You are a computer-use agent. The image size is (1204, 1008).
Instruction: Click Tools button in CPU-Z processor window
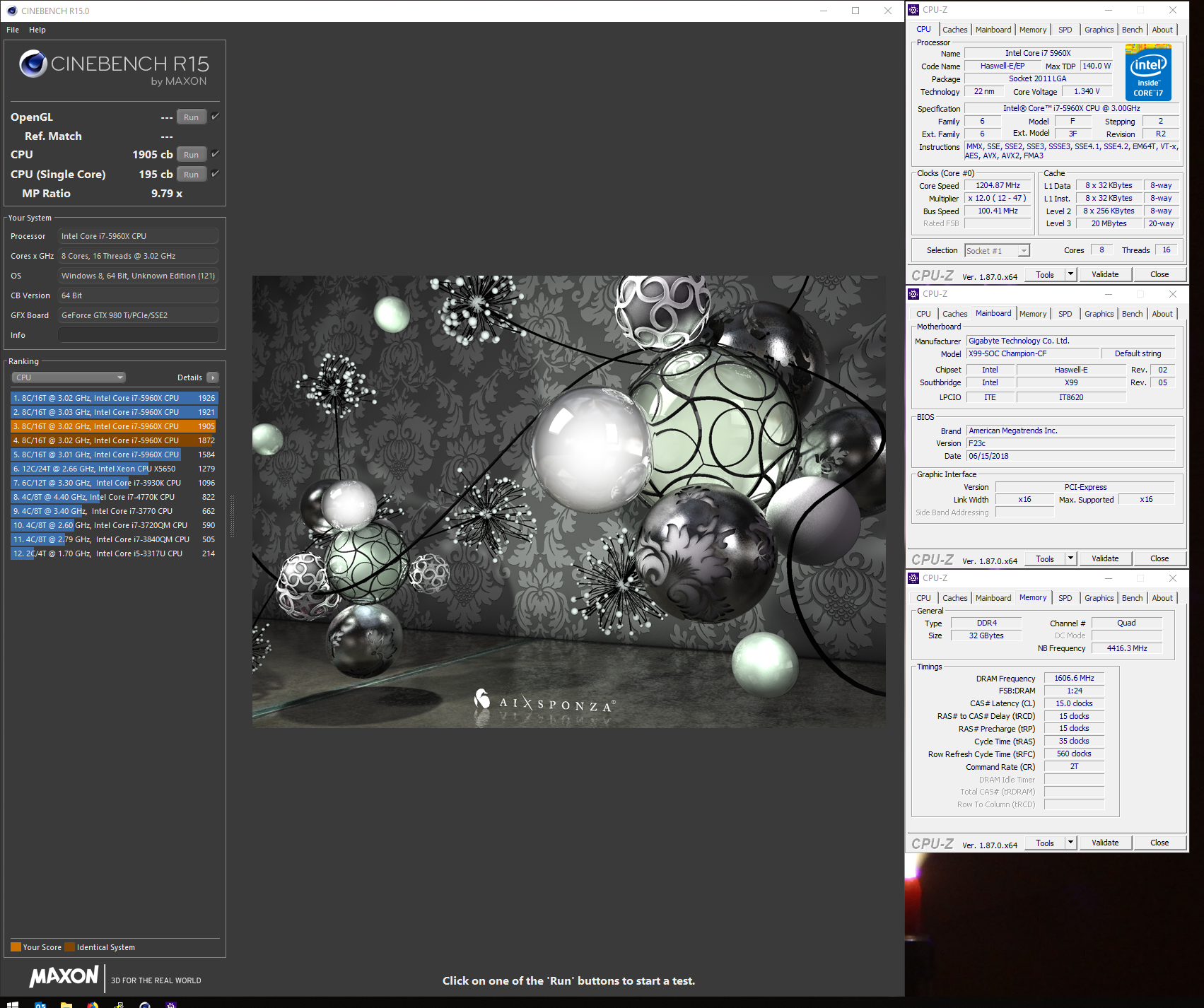(x=1045, y=274)
